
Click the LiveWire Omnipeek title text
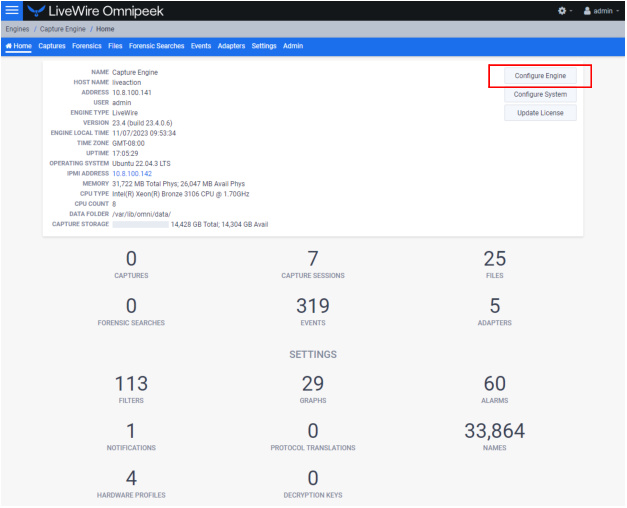106,11
